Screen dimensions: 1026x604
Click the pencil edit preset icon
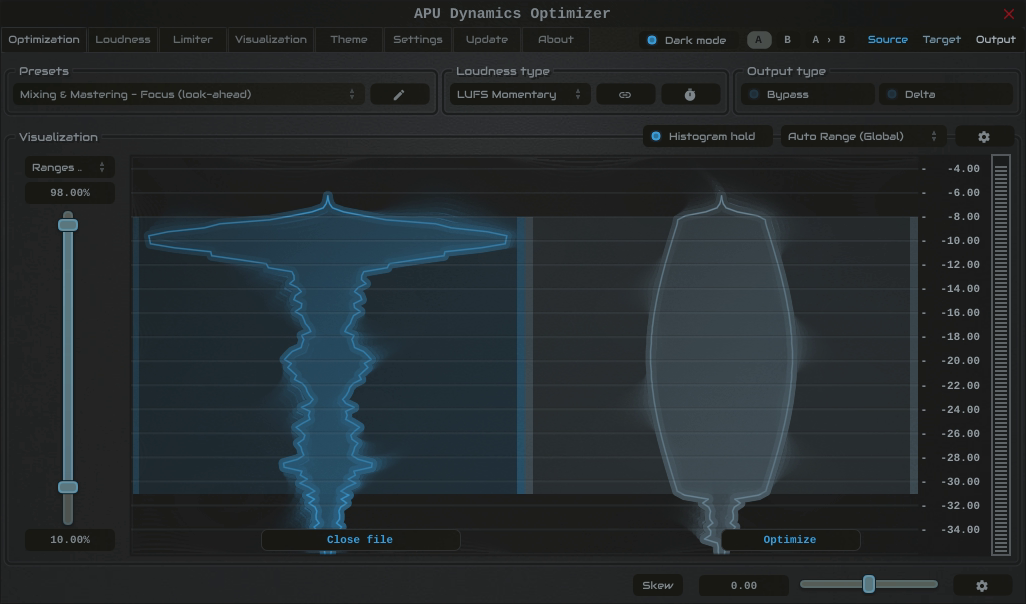click(x=399, y=95)
